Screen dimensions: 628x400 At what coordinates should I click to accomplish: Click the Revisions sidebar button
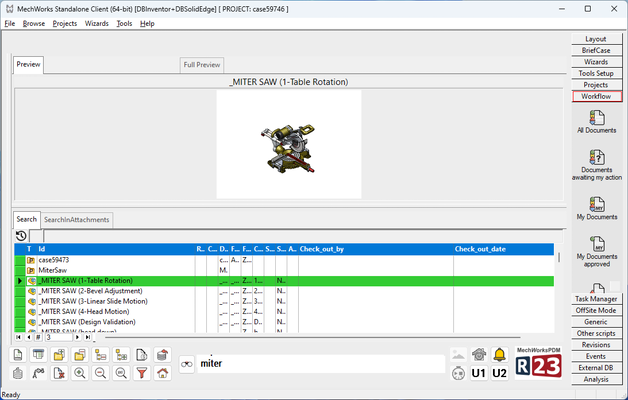tap(596, 345)
